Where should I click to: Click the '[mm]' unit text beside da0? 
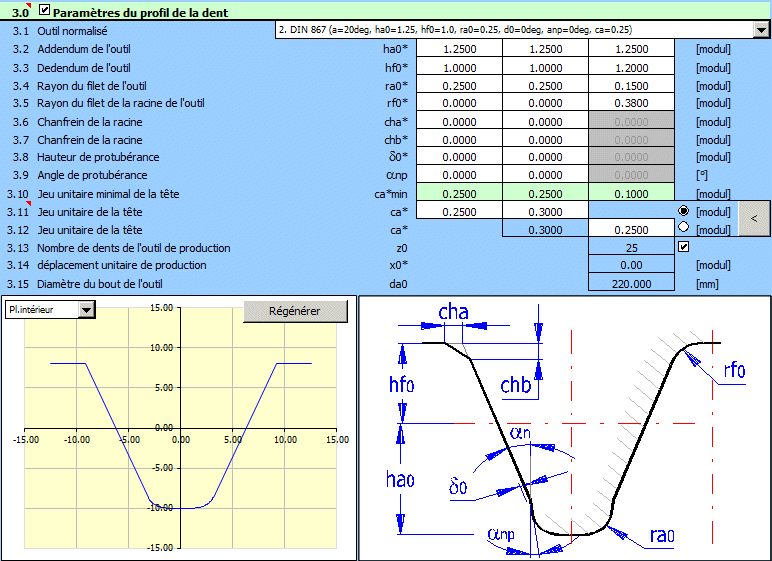707,284
